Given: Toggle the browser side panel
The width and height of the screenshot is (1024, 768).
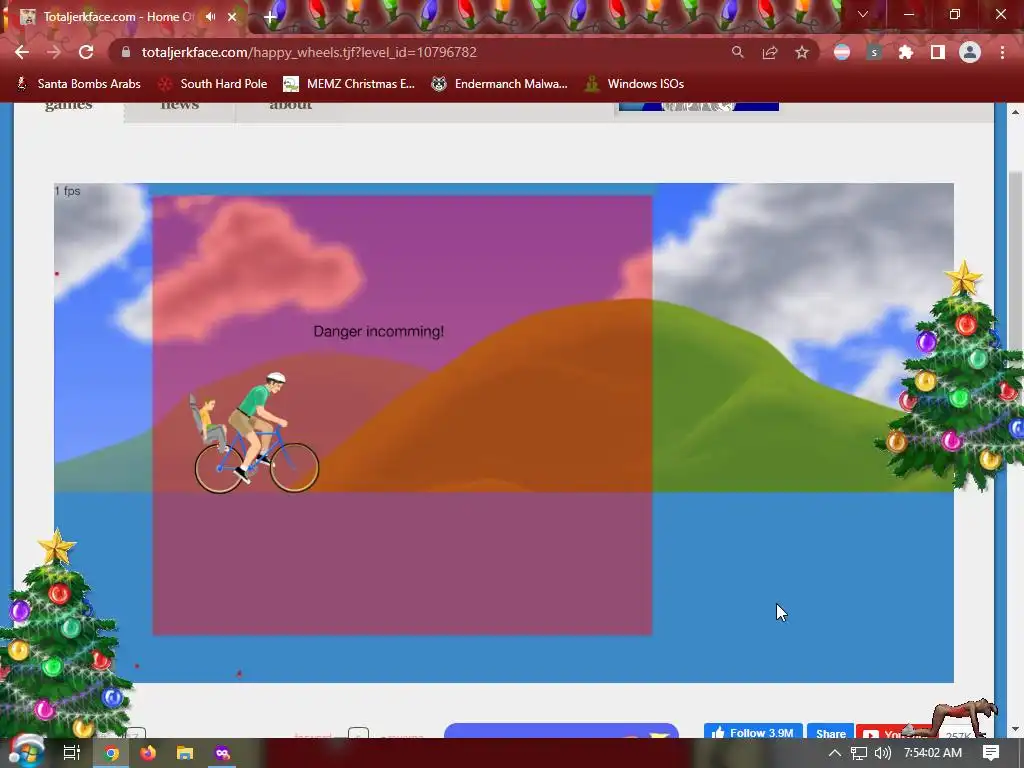Looking at the screenshot, I should coord(938,52).
